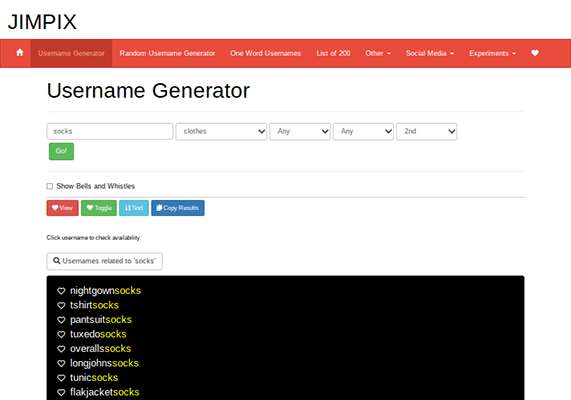The width and height of the screenshot is (571, 400).
Task: Open the clothes category dropdown
Action: coord(221,132)
